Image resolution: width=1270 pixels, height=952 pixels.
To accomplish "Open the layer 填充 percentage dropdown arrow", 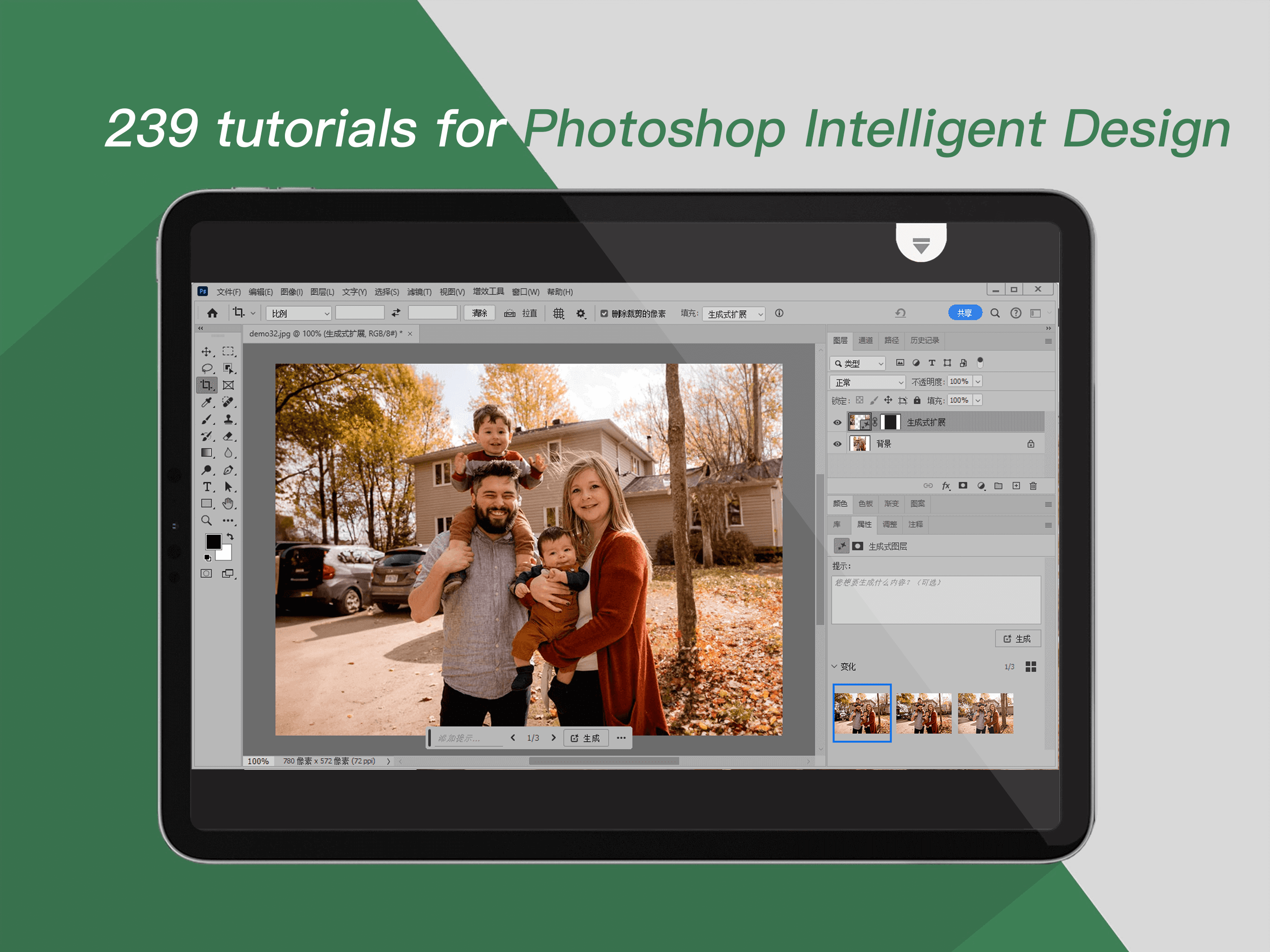I will click(978, 400).
